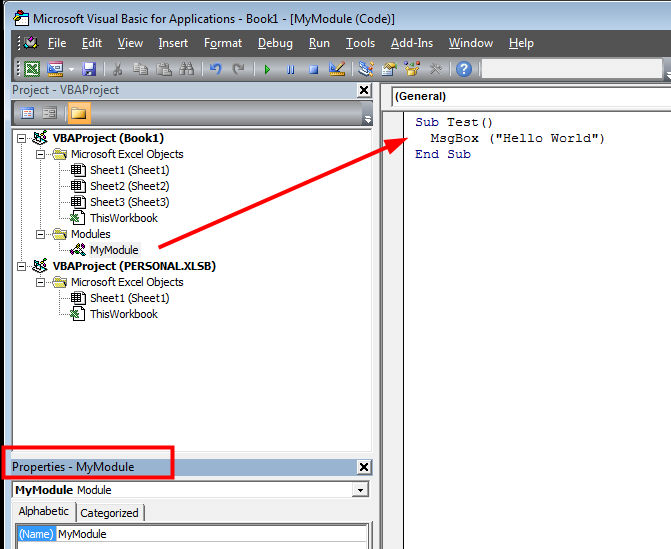671x549 pixels.
Task: Open the Tools menu
Action: [x=360, y=43]
